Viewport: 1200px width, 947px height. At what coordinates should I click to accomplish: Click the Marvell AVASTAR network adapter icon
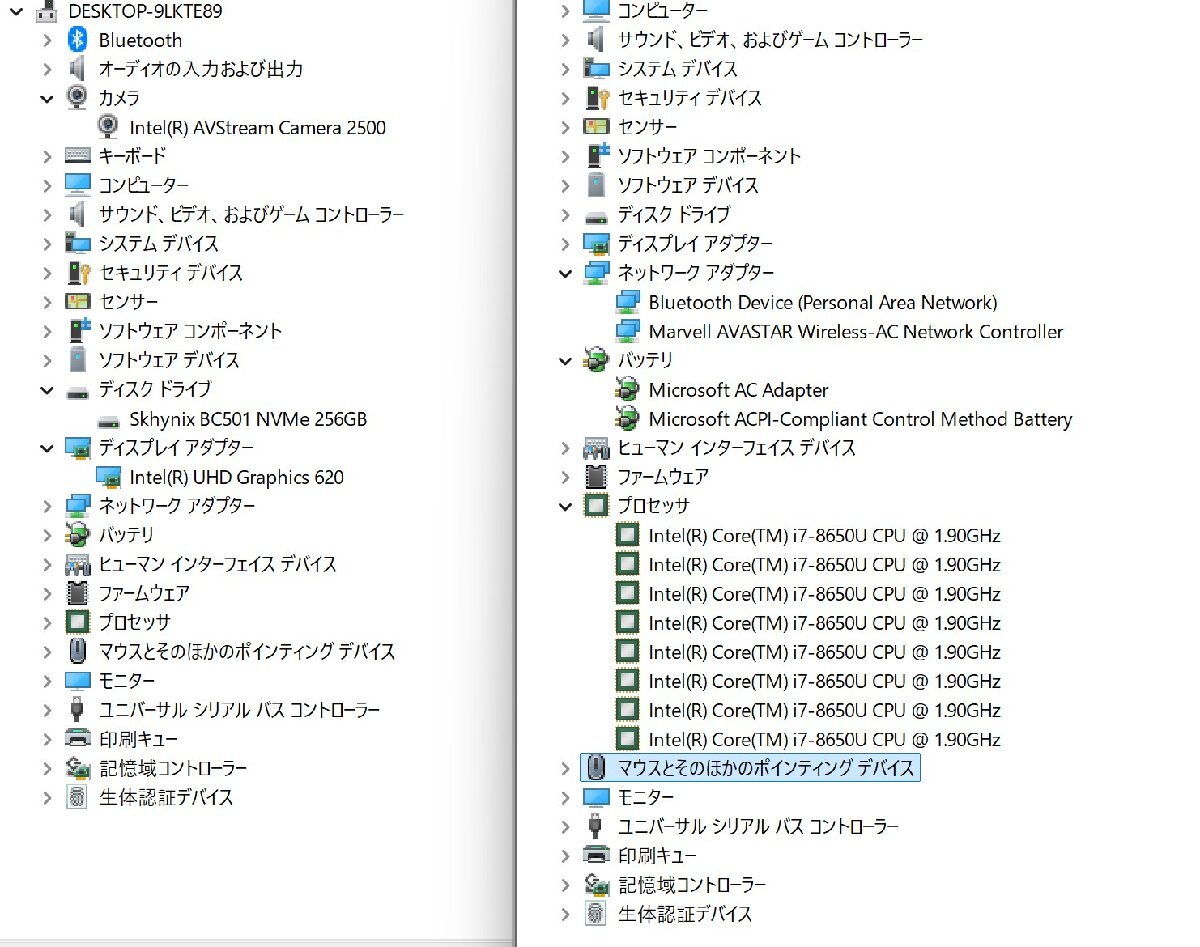[627, 331]
